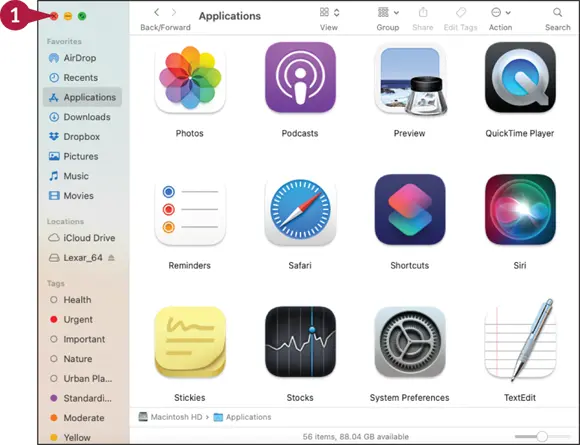Click the Photos label text
This screenshot has height=445, width=580.
(x=189, y=133)
